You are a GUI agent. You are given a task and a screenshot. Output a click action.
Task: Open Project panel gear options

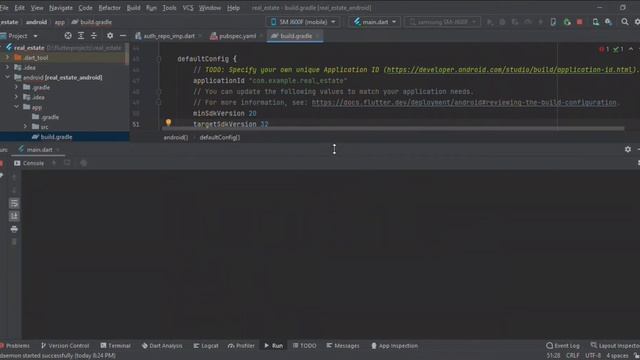110,36
